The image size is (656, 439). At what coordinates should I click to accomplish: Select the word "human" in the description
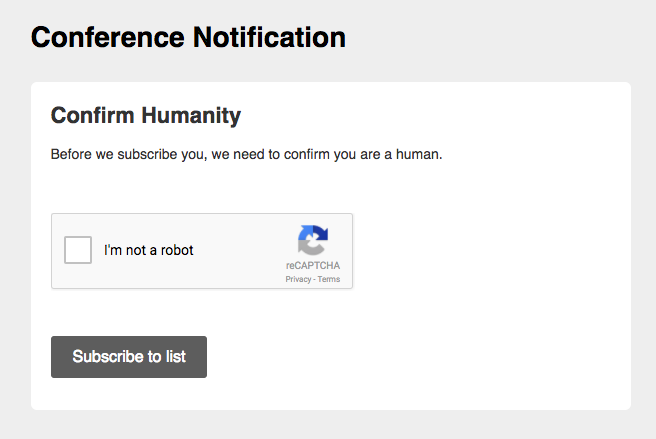(417, 154)
